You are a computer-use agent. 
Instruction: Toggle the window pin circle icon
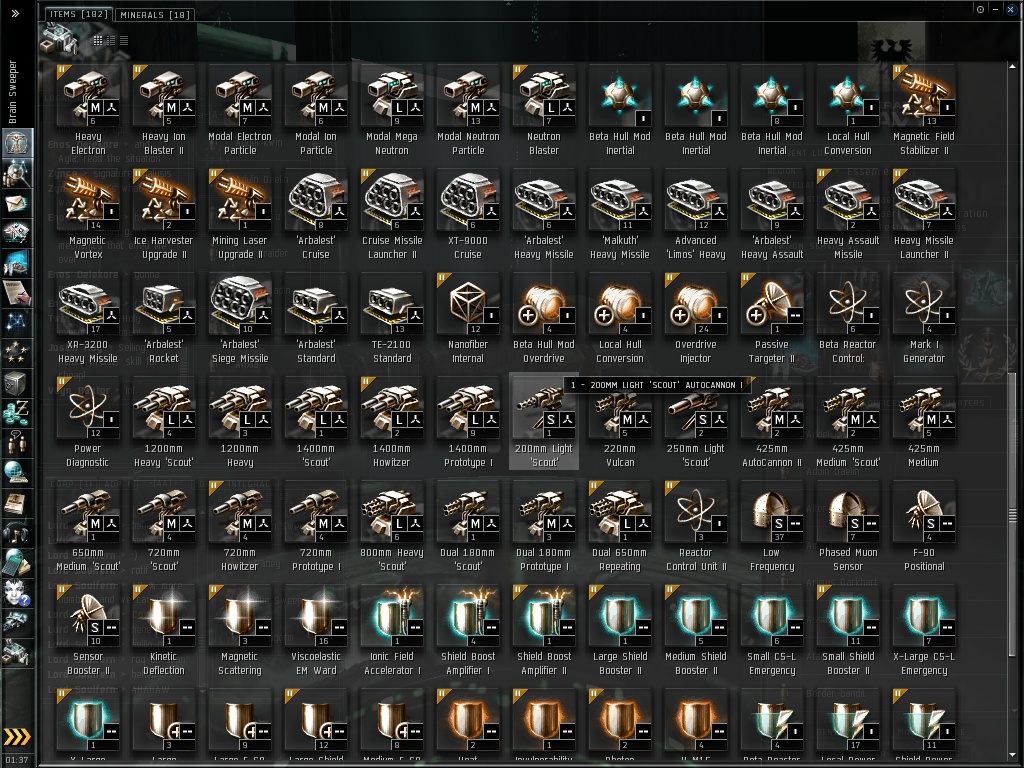click(x=980, y=9)
